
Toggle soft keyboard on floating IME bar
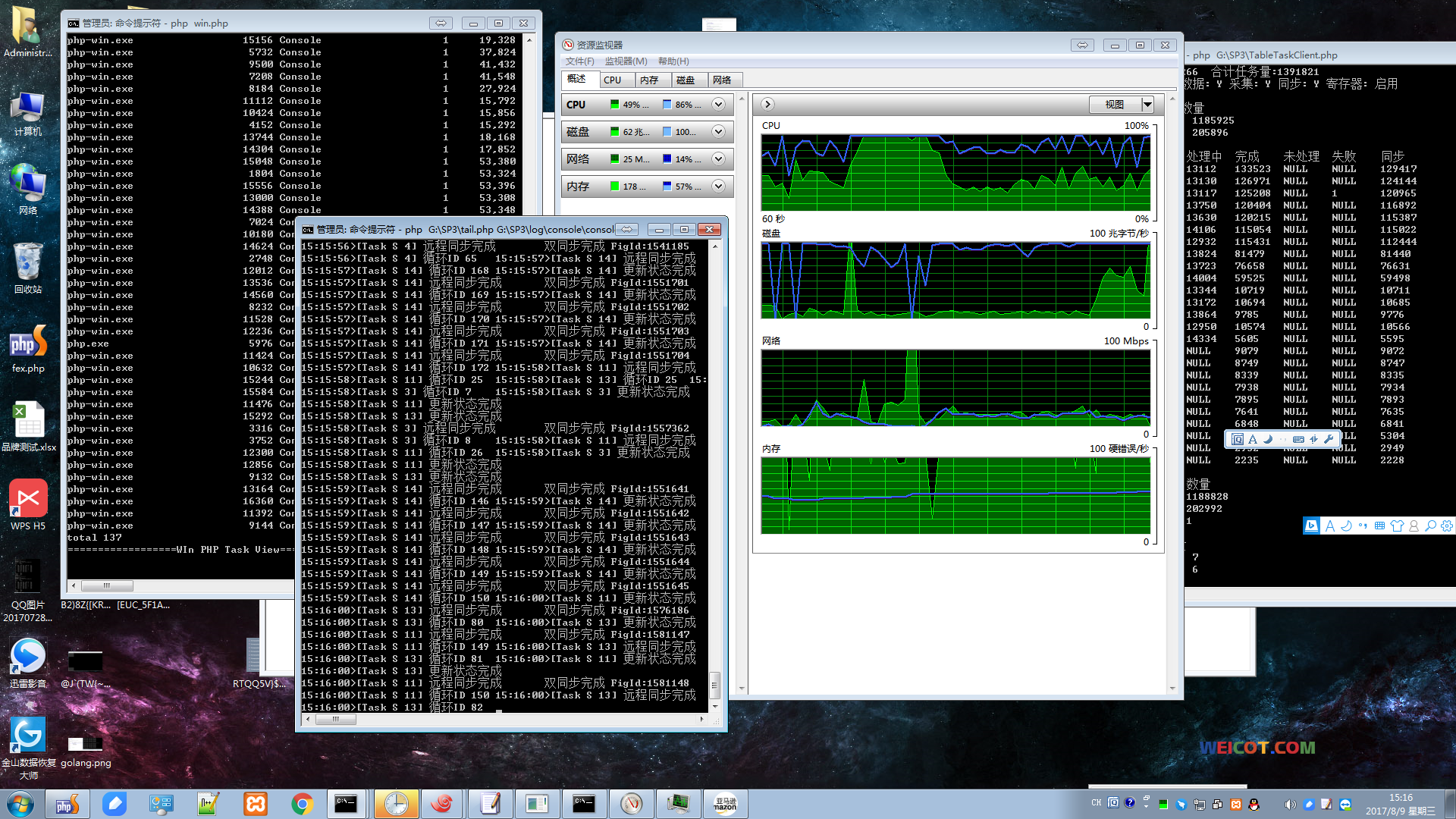(x=1298, y=439)
